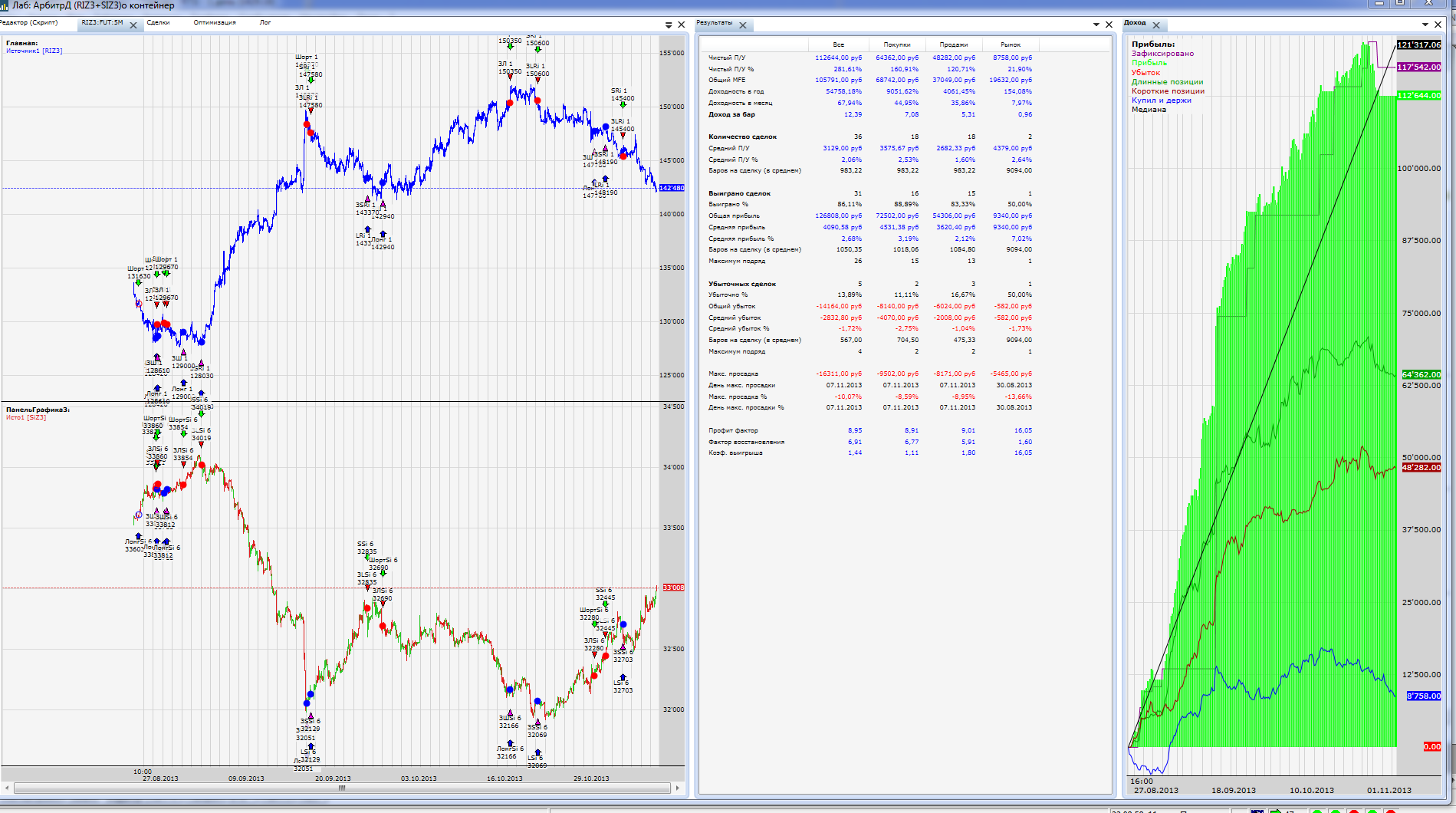Click the green Прибыль legend entry
This screenshot has height=813, width=1456.
point(1149,63)
